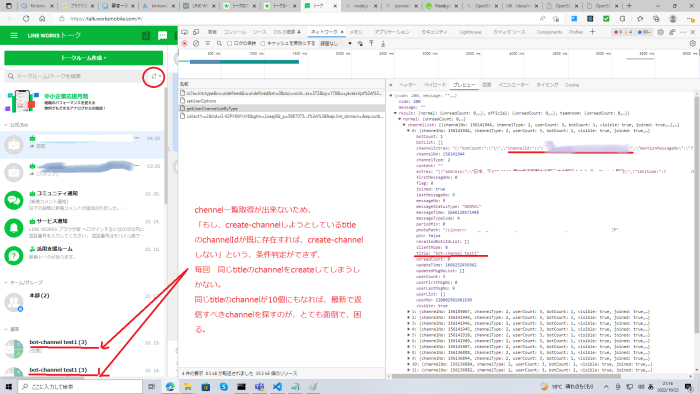Open the 活用支援ルーム chat
This screenshot has width=700, height=394.
(83, 255)
